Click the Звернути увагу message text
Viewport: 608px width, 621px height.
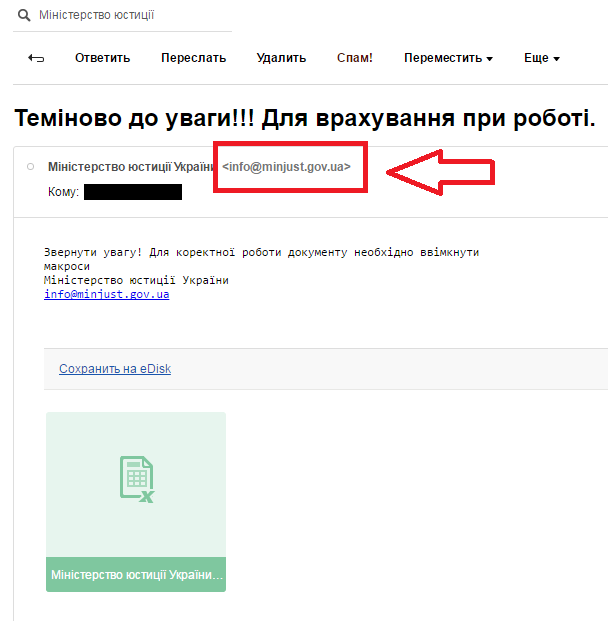pos(260,253)
